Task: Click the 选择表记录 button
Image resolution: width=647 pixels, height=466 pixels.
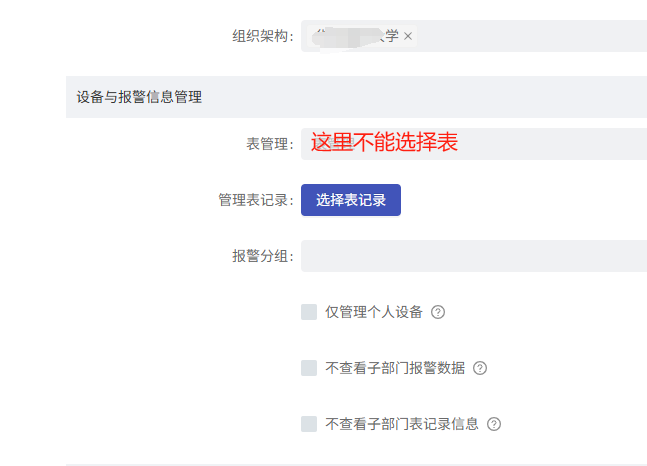Action: pyautogui.click(x=351, y=200)
